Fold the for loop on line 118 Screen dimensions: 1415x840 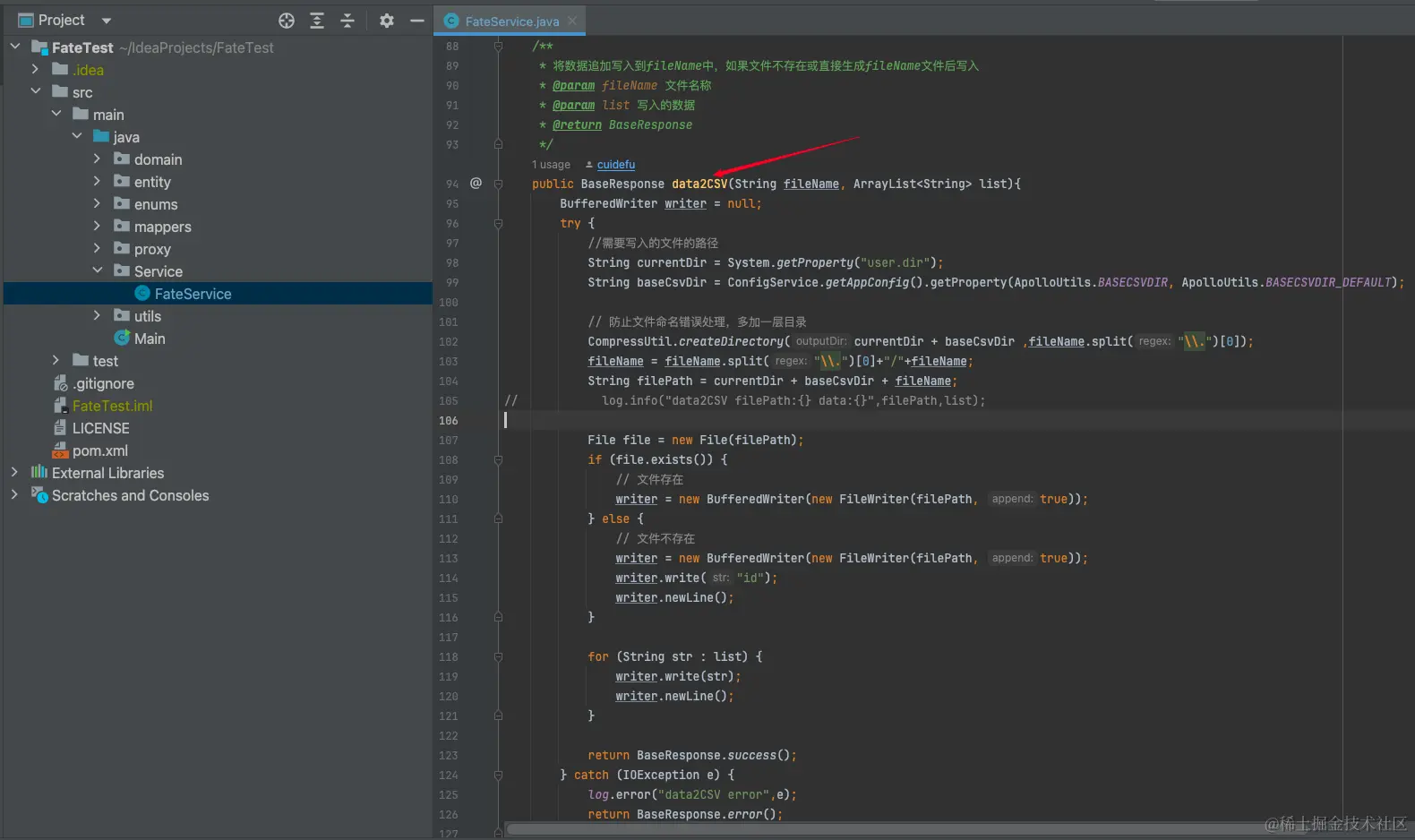tap(498, 656)
